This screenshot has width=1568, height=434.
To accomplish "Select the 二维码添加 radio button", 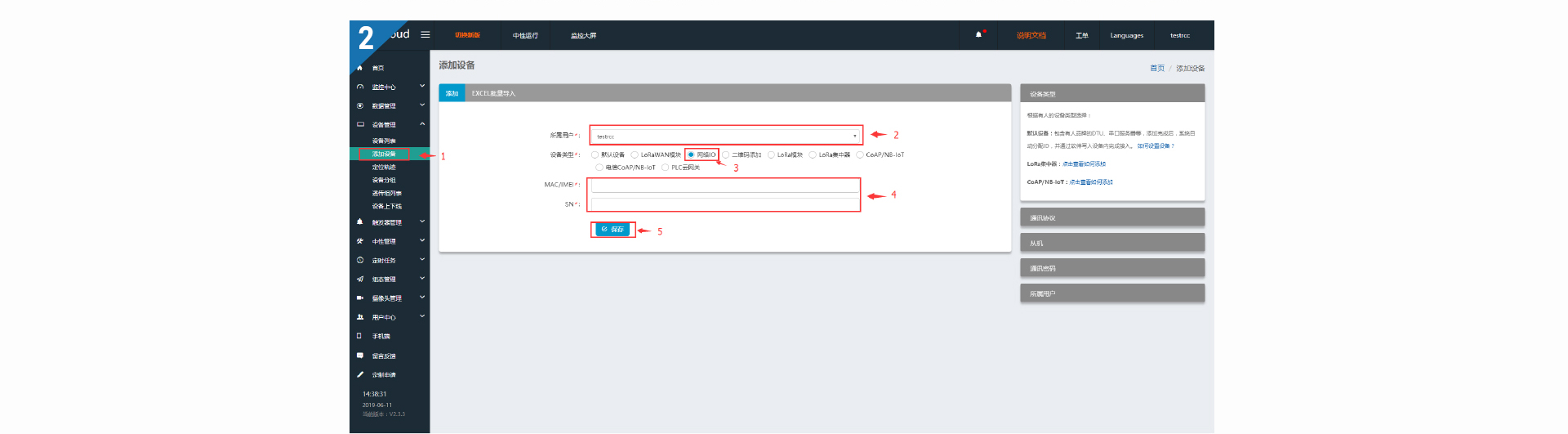I will click(x=725, y=154).
